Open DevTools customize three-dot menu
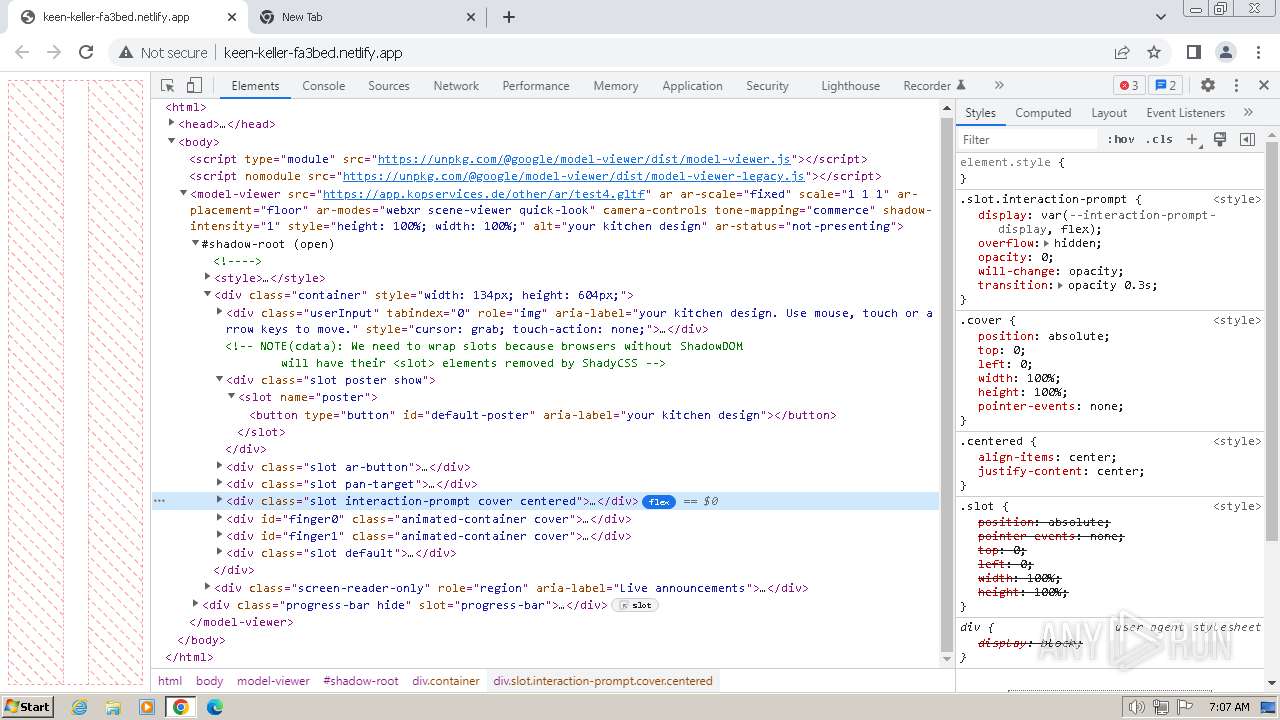This screenshot has height=720, width=1280. pyautogui.click(x=1236, y=85)
